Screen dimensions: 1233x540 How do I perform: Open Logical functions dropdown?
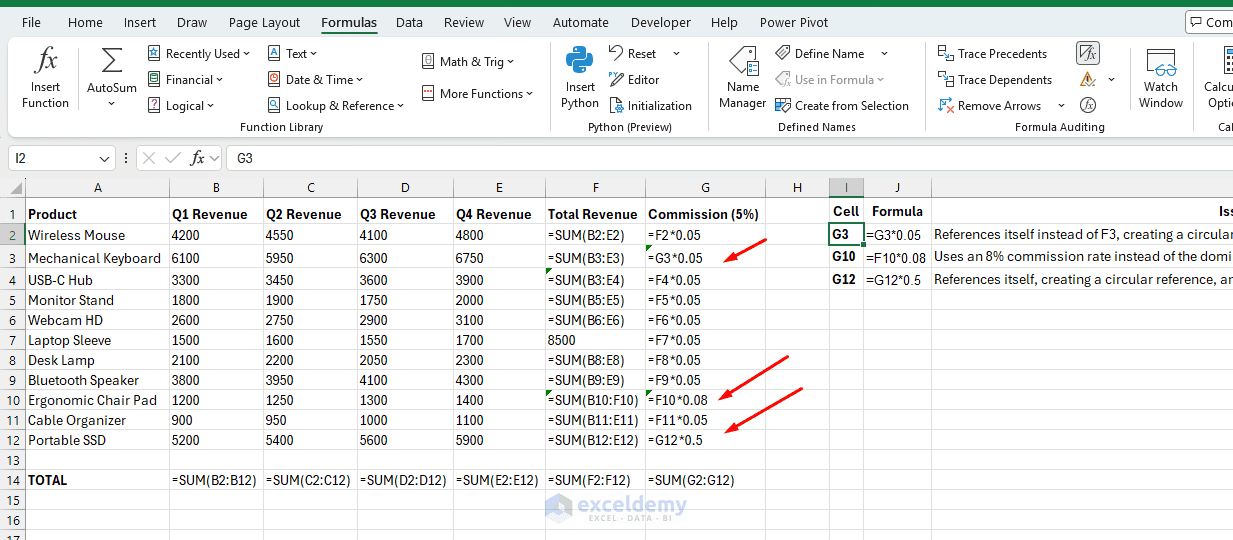coord(181,106)
